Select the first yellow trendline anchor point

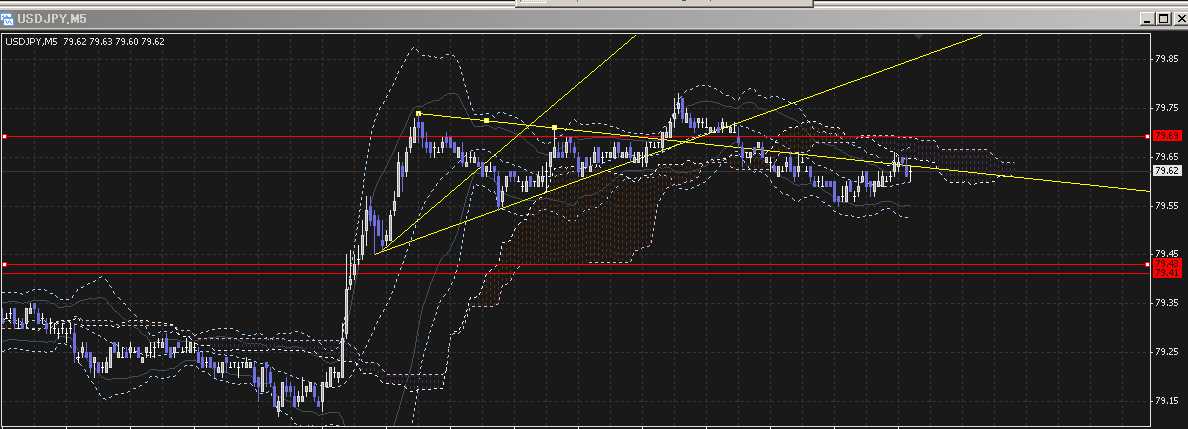click(x=418, y=114)
